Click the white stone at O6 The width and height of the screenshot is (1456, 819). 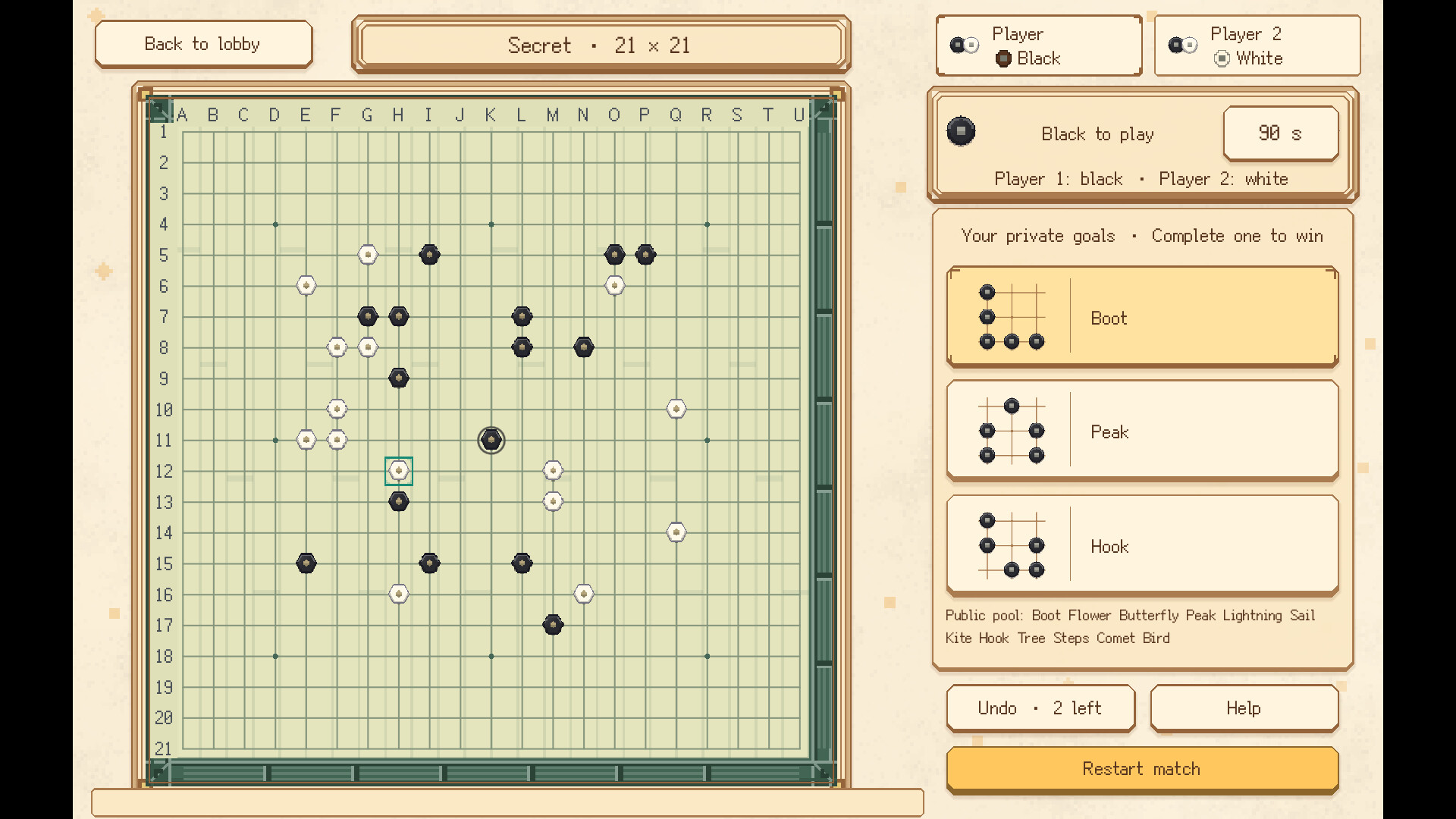pyautogui.click(x=614, y=286)
